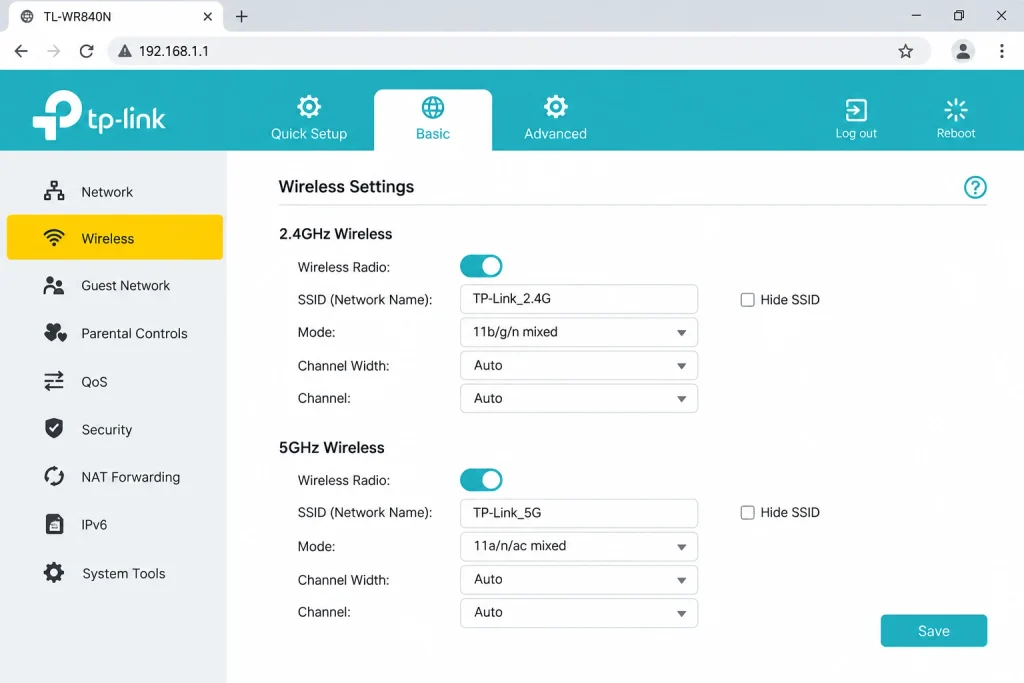Open the 2.4GHz Mode dropdown 11b/g/n mixed
Viewport: 1024px width, 683px height.
(579, 332)
